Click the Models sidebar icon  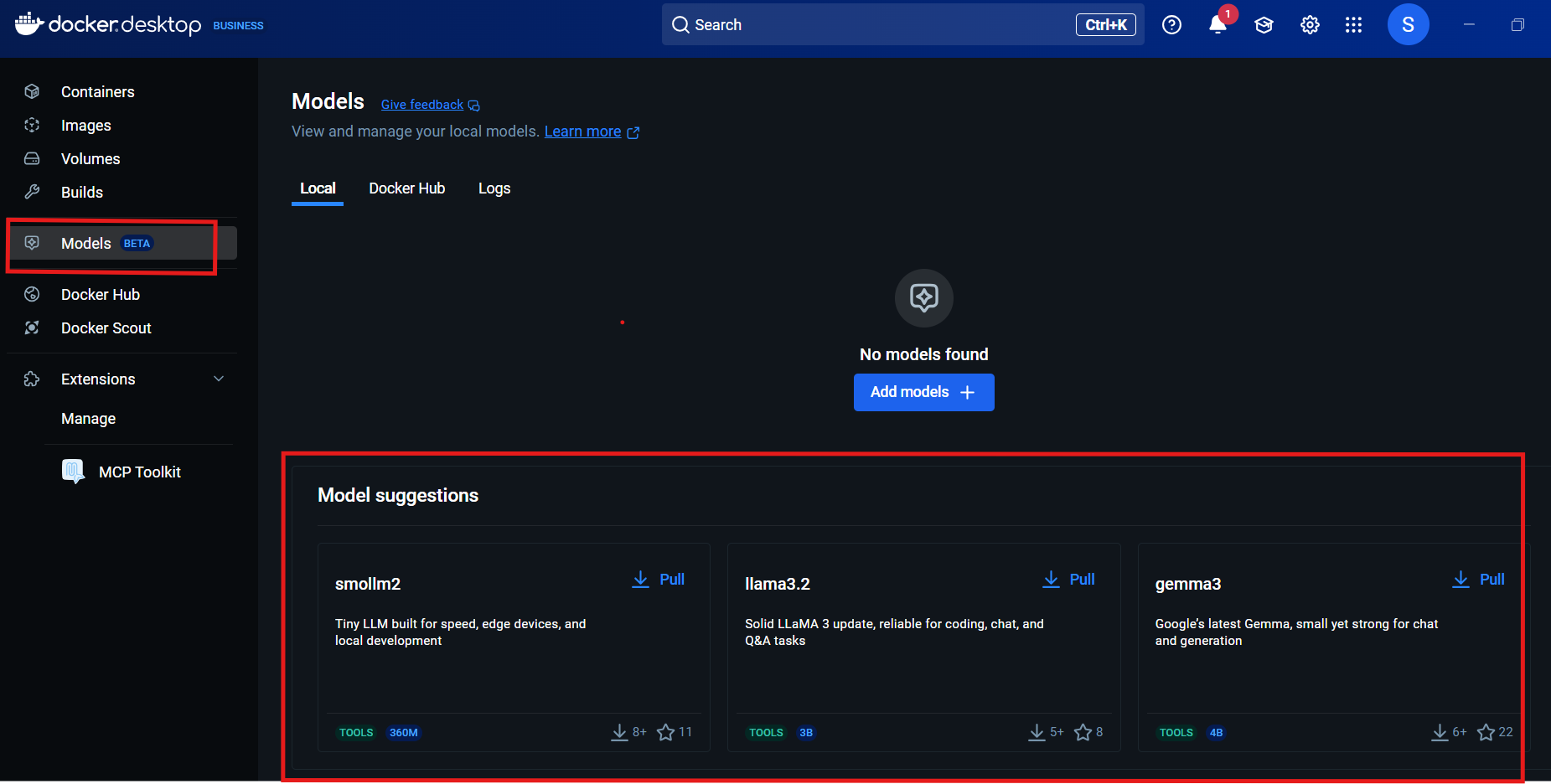[x=32, y=243]
